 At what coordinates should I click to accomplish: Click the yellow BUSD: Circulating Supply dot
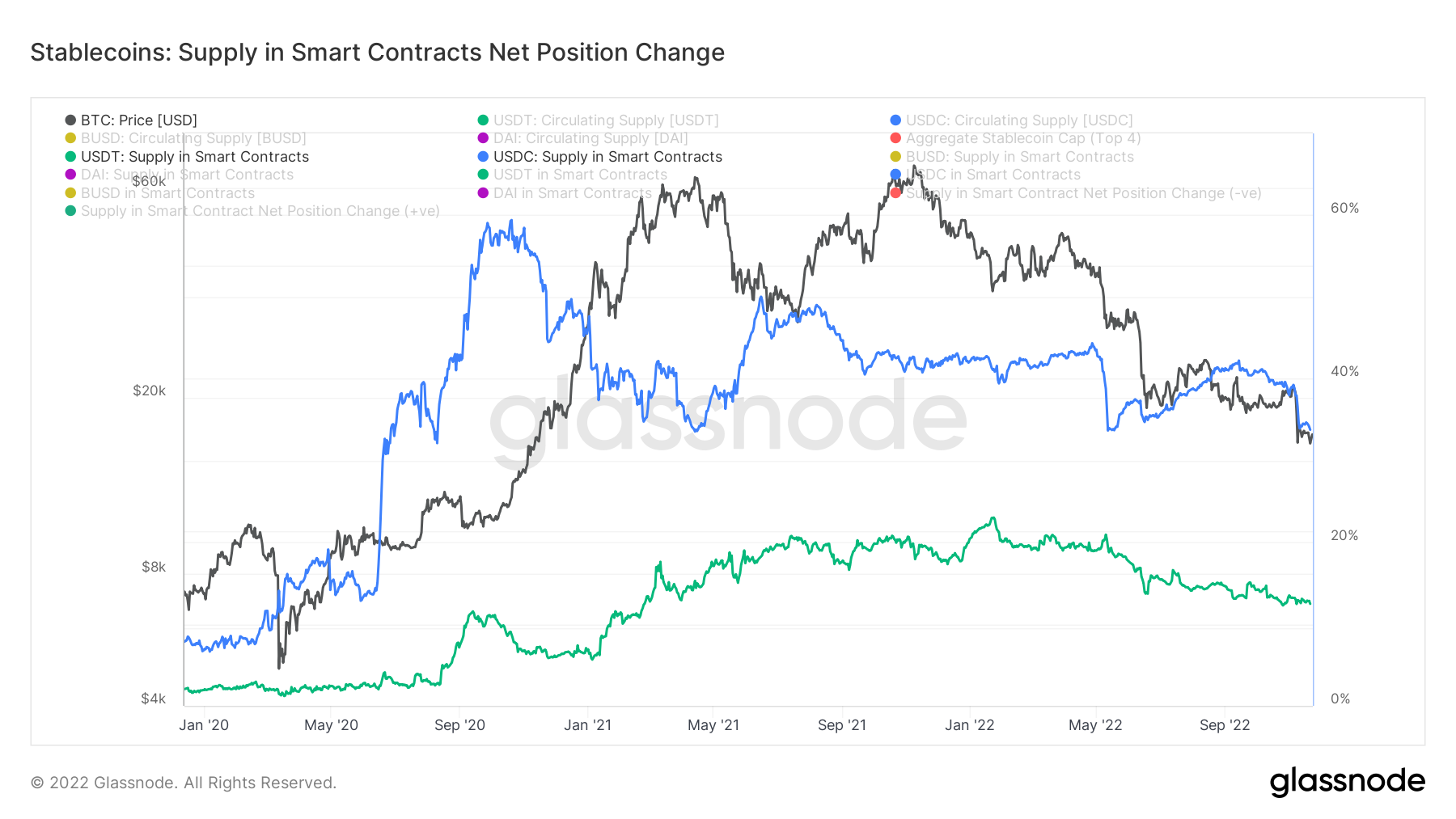click(70, 138)
